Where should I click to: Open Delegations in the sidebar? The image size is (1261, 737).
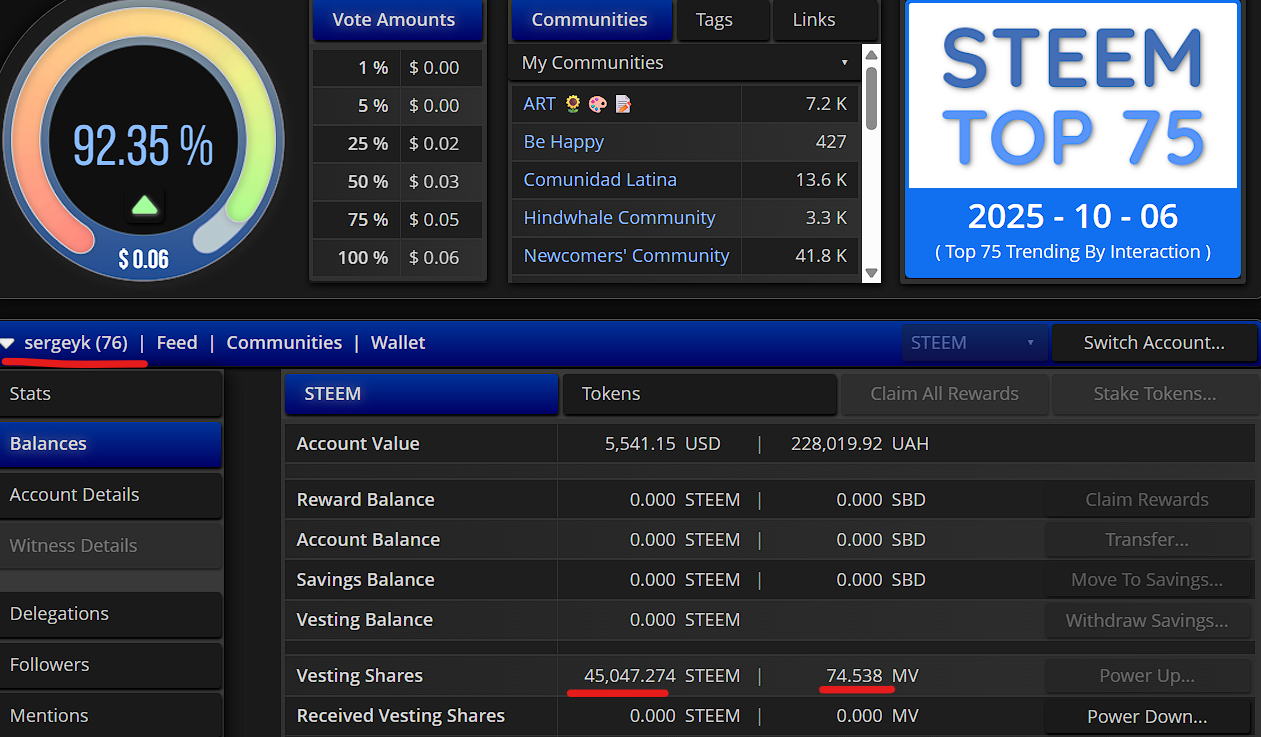[111, 614]
